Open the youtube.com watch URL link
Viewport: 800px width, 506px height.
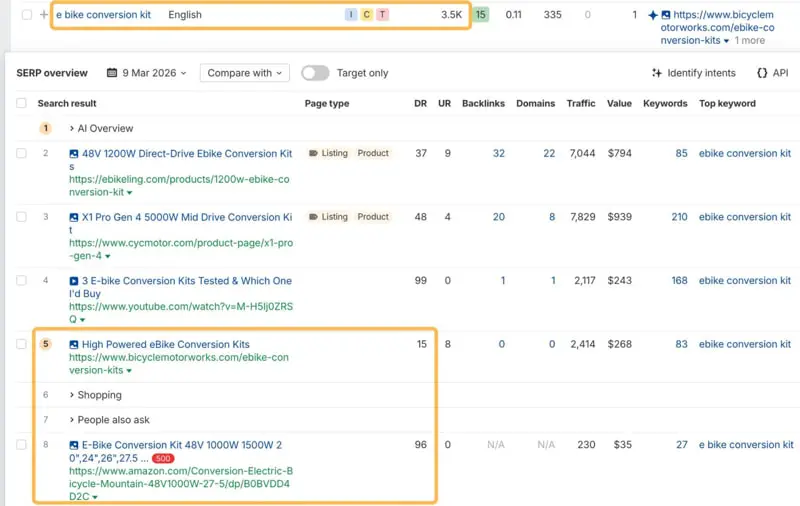tap(181, 313)
